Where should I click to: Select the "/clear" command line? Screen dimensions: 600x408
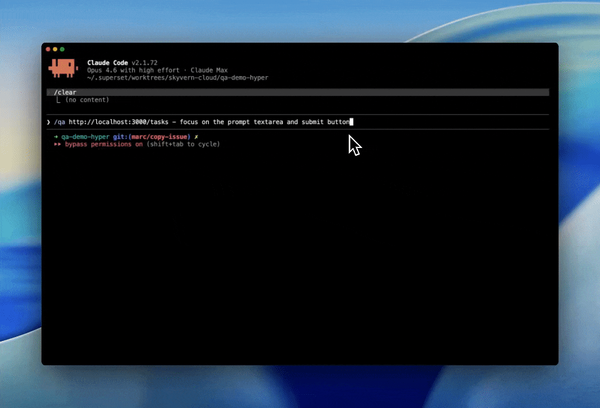pyautogui.click(x=298, y=92)
